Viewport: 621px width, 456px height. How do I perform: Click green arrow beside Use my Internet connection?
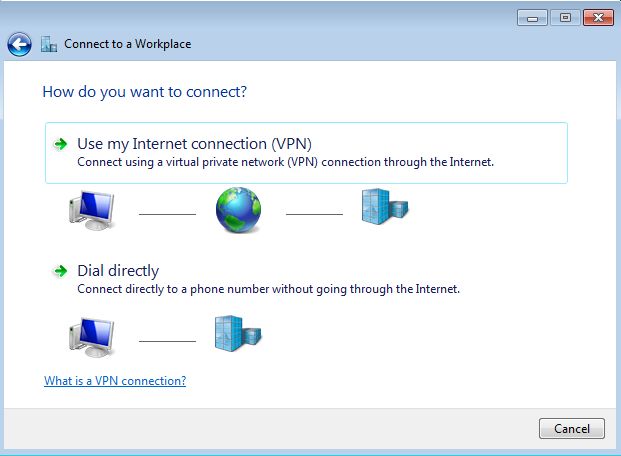(x=61, y=144)
